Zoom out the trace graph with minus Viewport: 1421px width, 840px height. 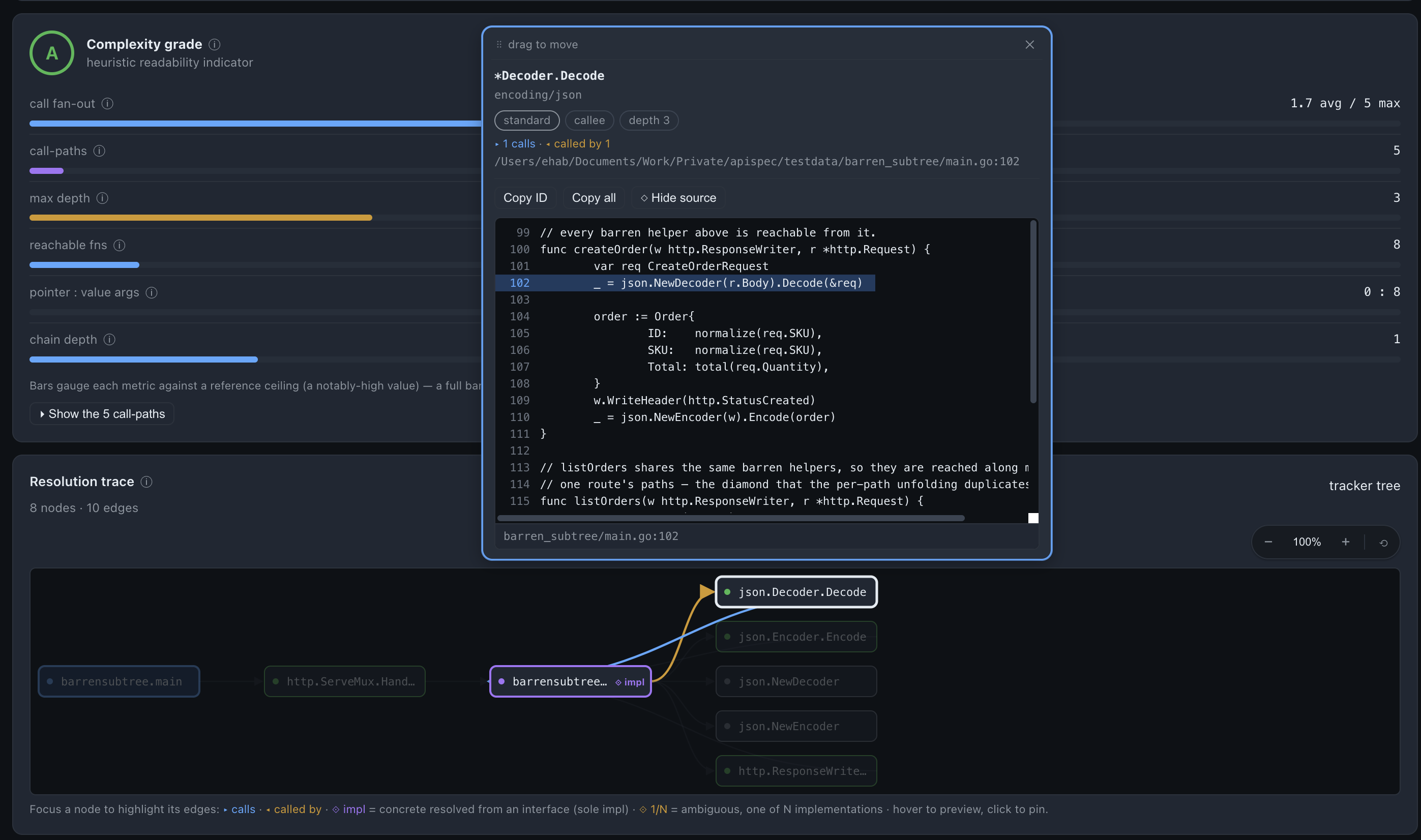[x=1268, y=542]
